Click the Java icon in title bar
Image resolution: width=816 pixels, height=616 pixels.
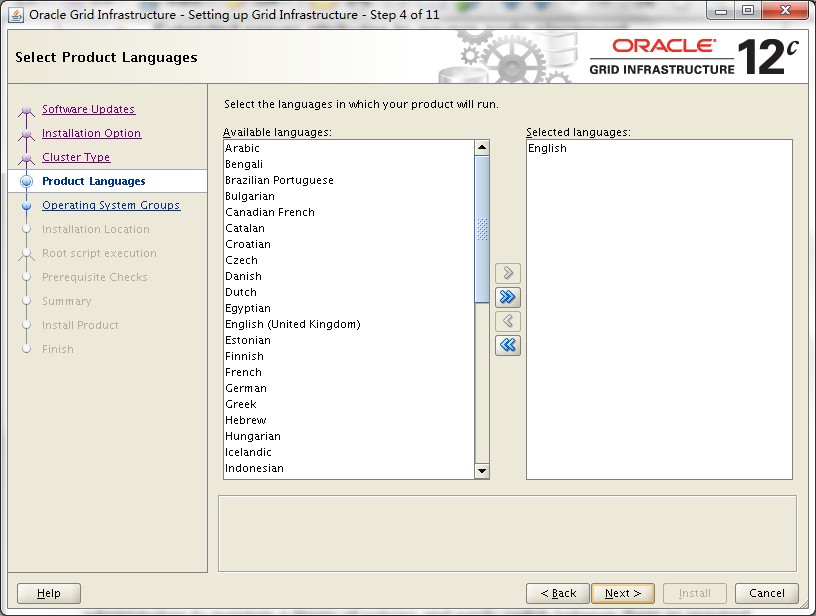pyautogui.click(x=16, y=15)
